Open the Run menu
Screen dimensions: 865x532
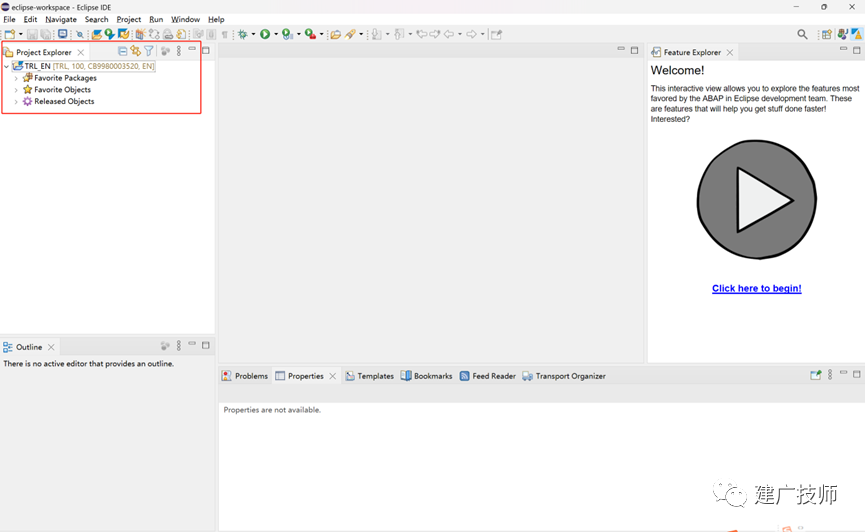pyautogui.click(x=156, y=19)
